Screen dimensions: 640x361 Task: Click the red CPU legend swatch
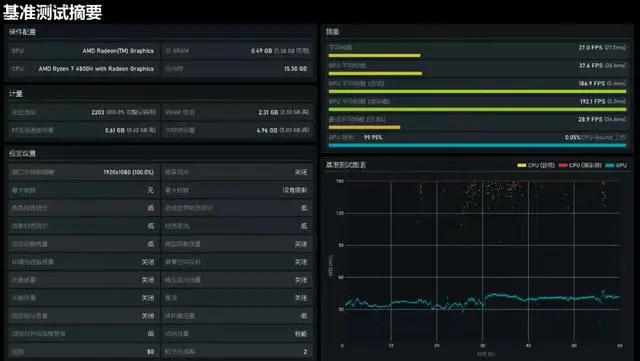pyautogui.click(x=563, y=165)
